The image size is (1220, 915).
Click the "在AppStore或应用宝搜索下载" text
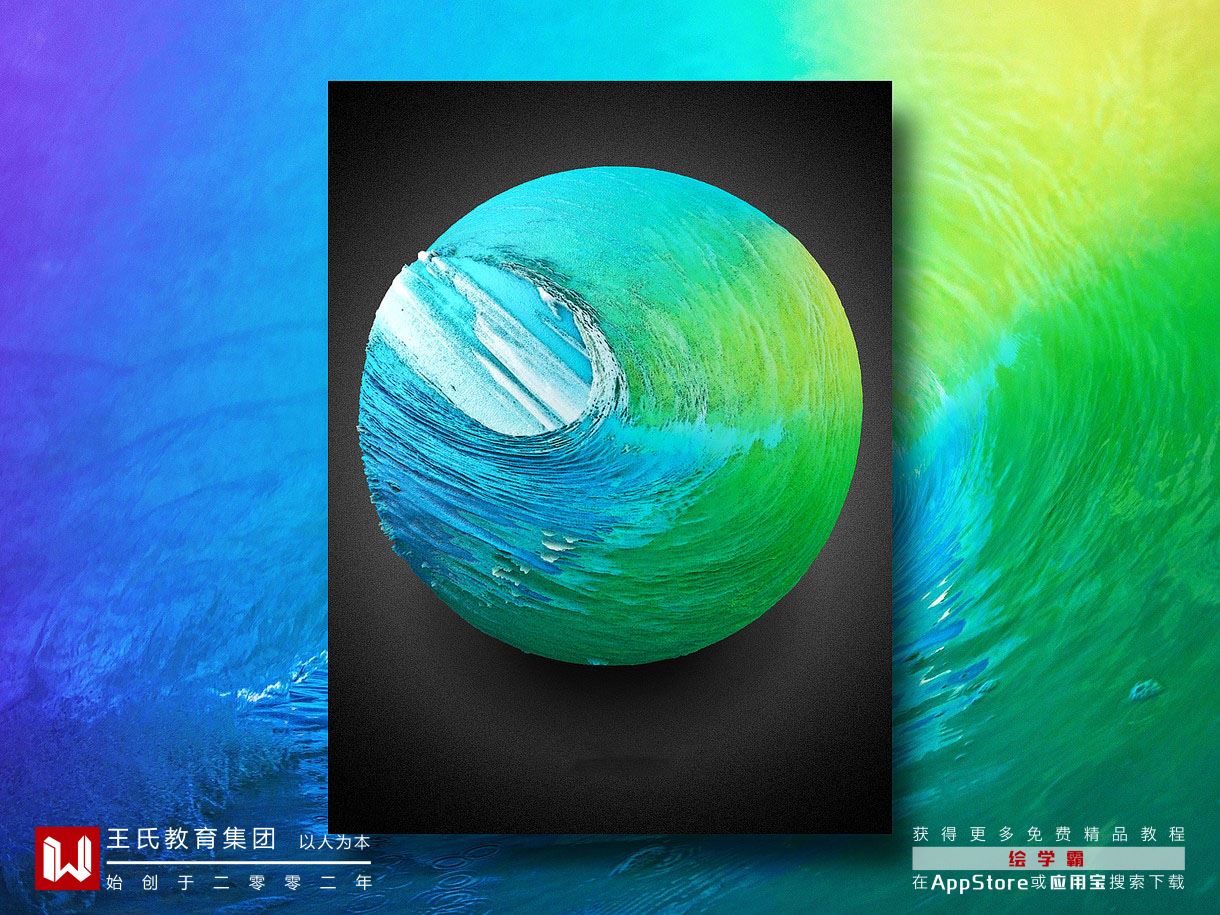[1048, 882]
